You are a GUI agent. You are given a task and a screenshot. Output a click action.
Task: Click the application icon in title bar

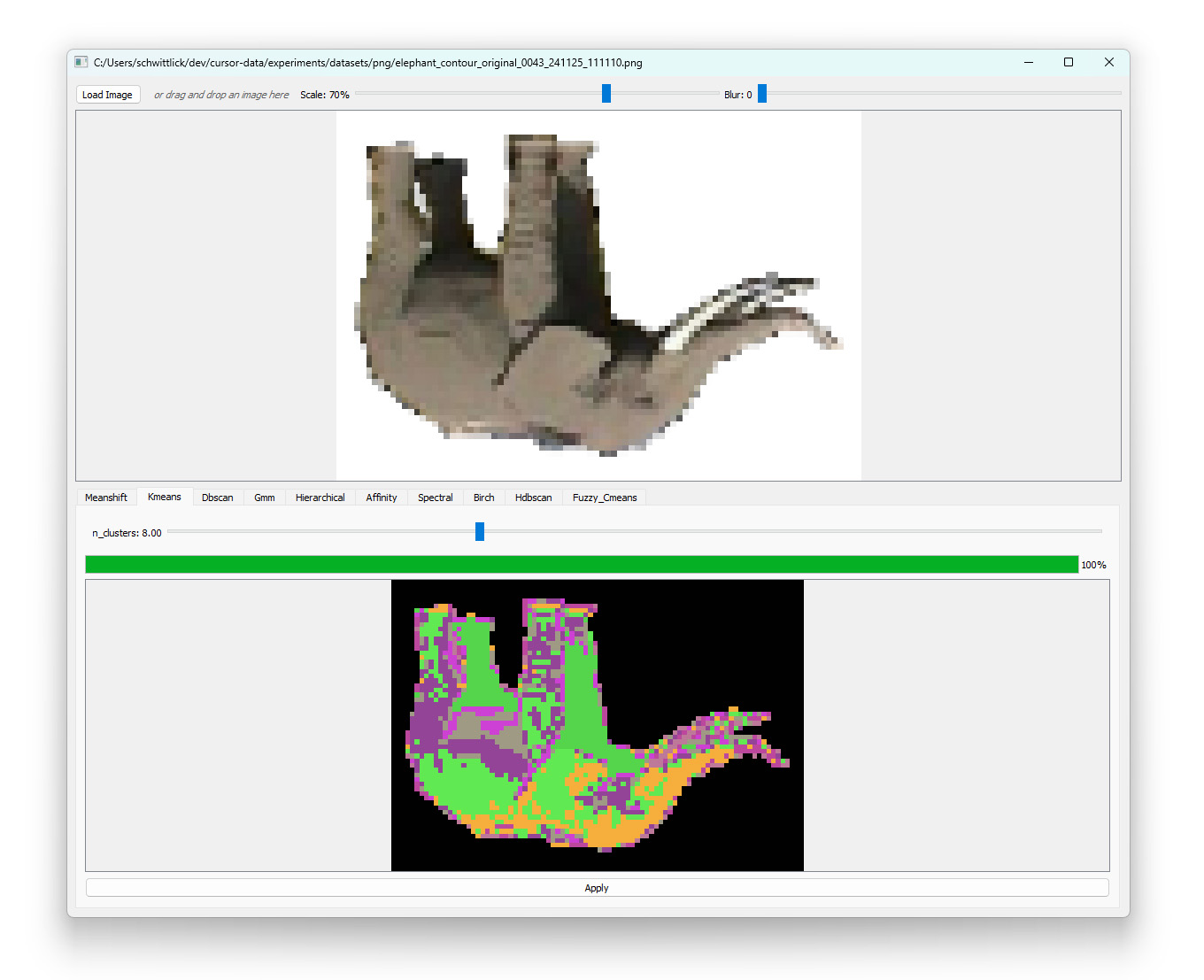[x=81, y=62]
